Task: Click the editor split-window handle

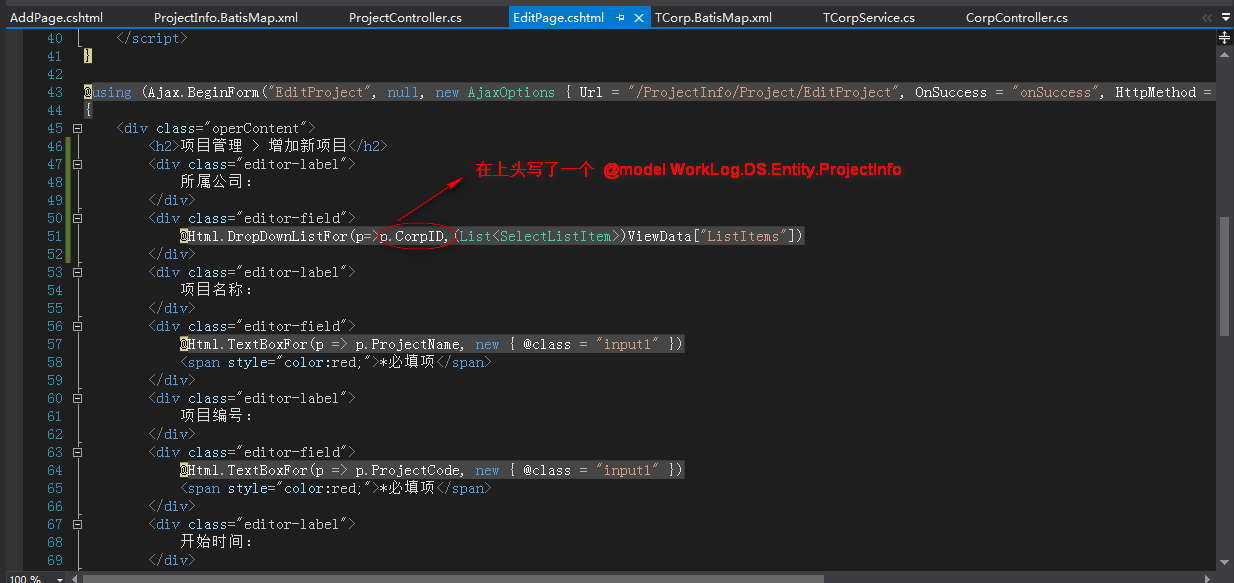Action: pyautogui.click(x=1224, y=38)
